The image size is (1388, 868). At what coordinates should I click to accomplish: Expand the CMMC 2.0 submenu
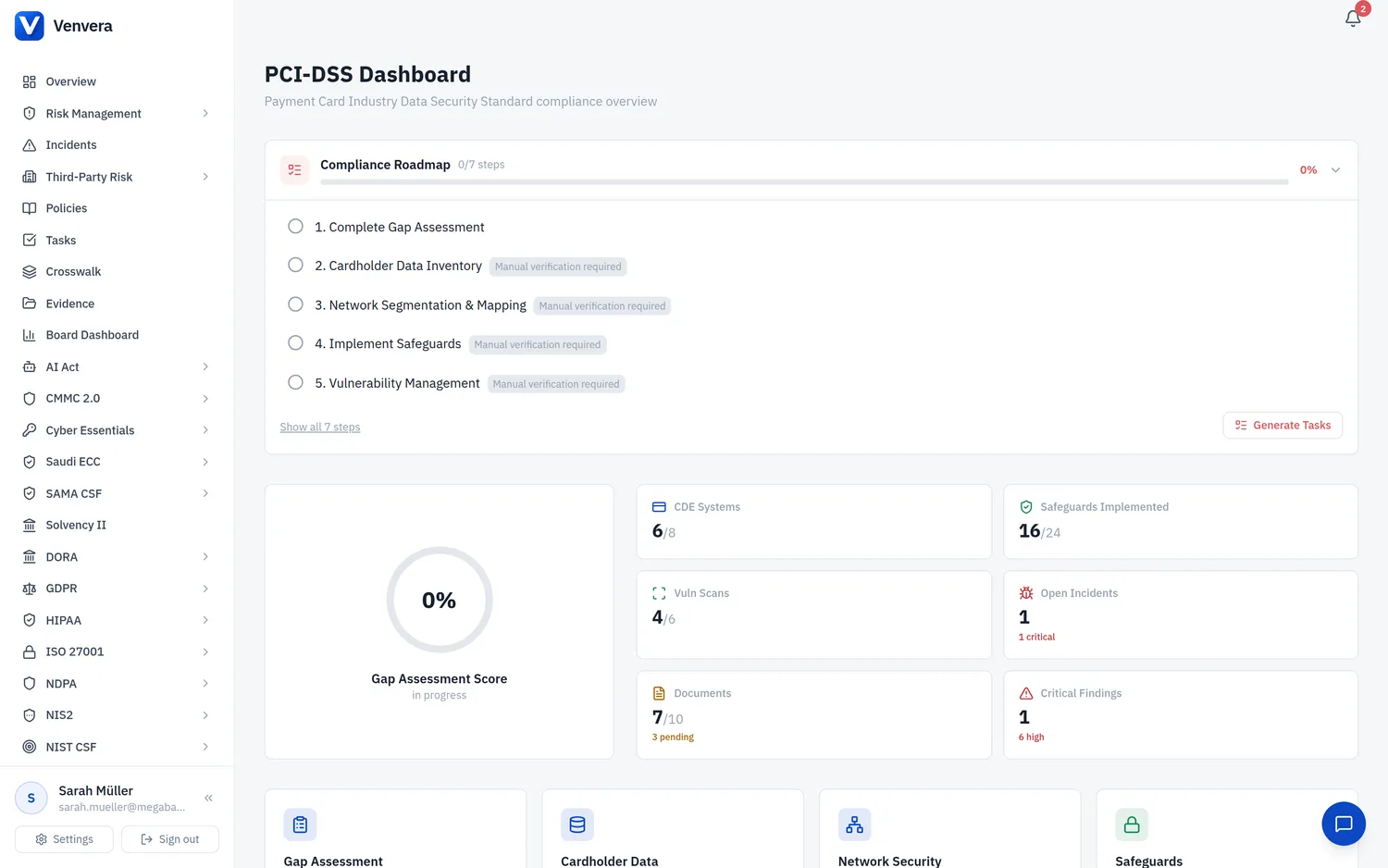click(x=205, y=399)
